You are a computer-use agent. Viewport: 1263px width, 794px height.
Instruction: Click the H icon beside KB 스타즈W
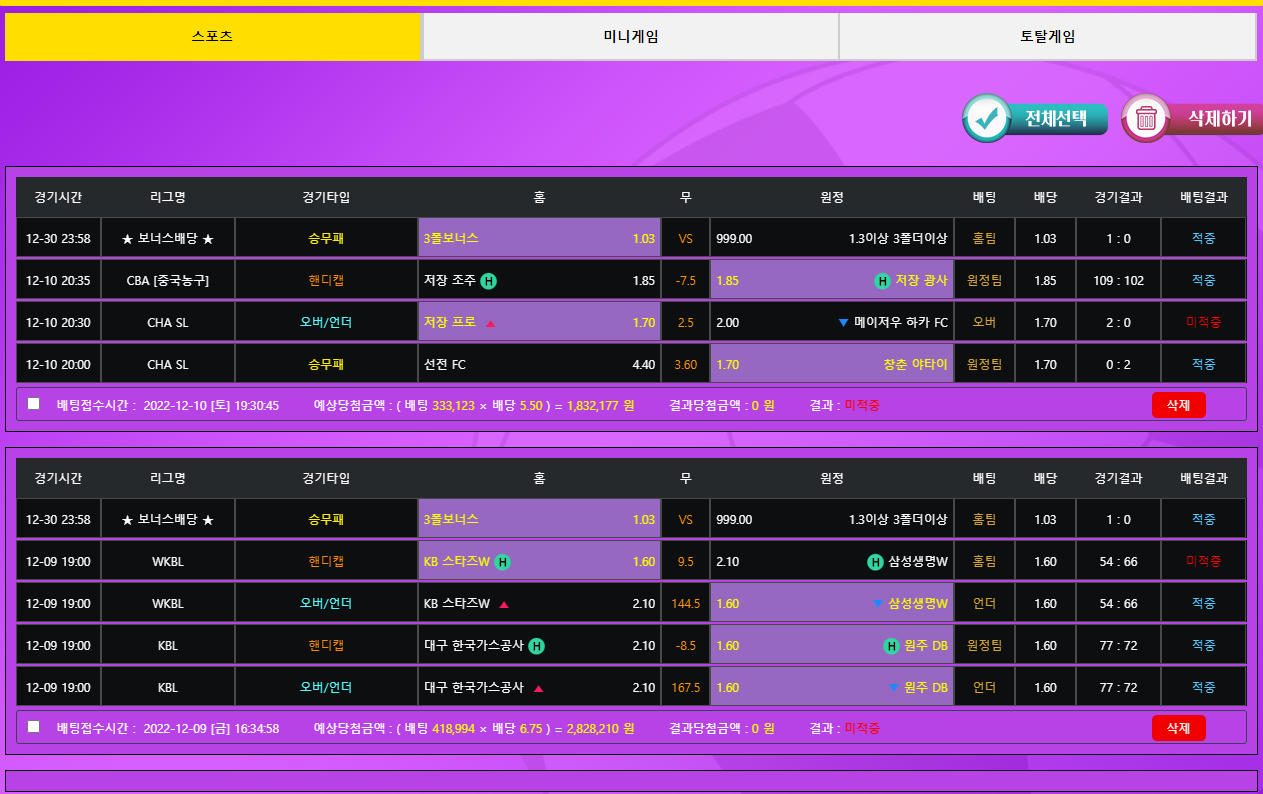point(503,562)
